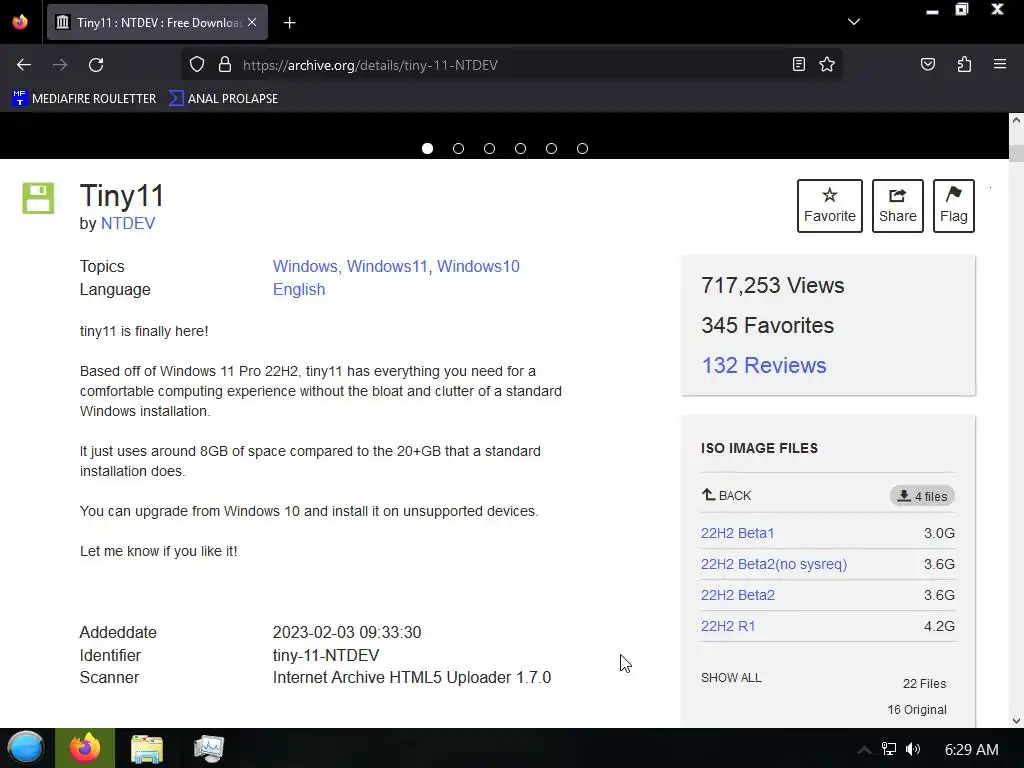Open a new tab with the plus icon

pyautogui.click(x=289, y=23)
